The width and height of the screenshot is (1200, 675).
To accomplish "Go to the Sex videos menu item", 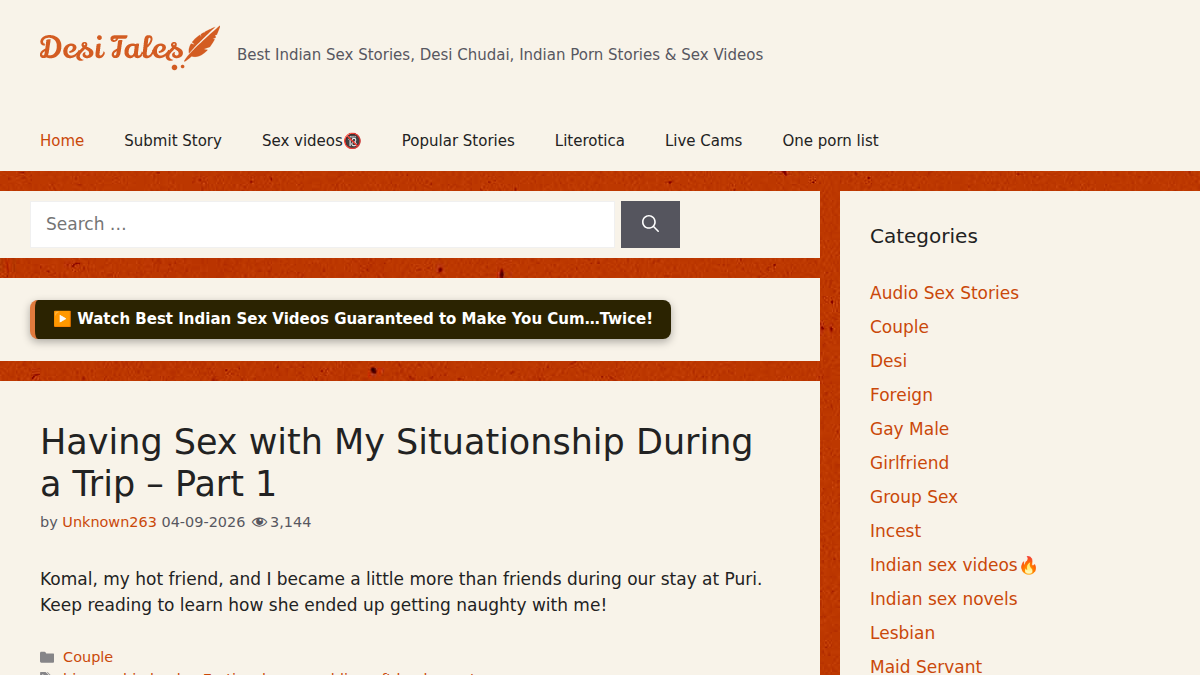I will point(311,141).
